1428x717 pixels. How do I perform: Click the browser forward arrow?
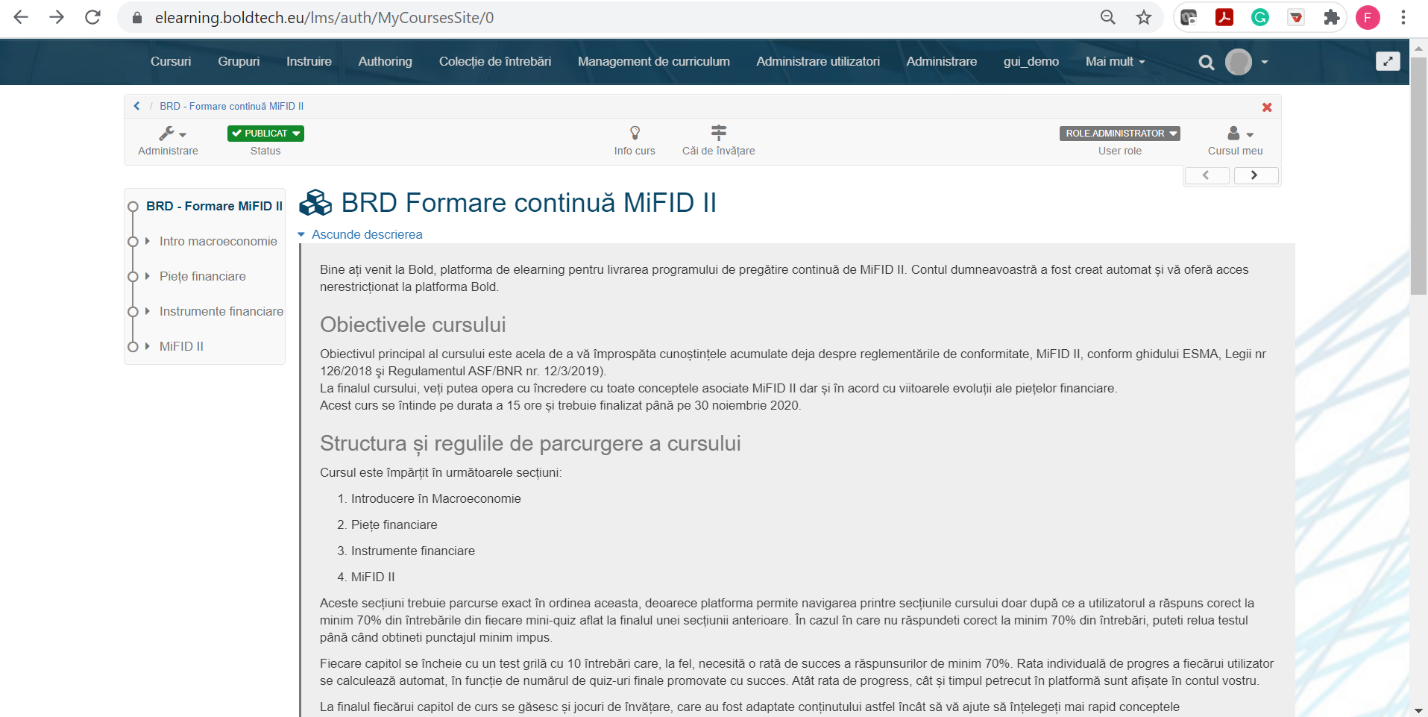57,17
